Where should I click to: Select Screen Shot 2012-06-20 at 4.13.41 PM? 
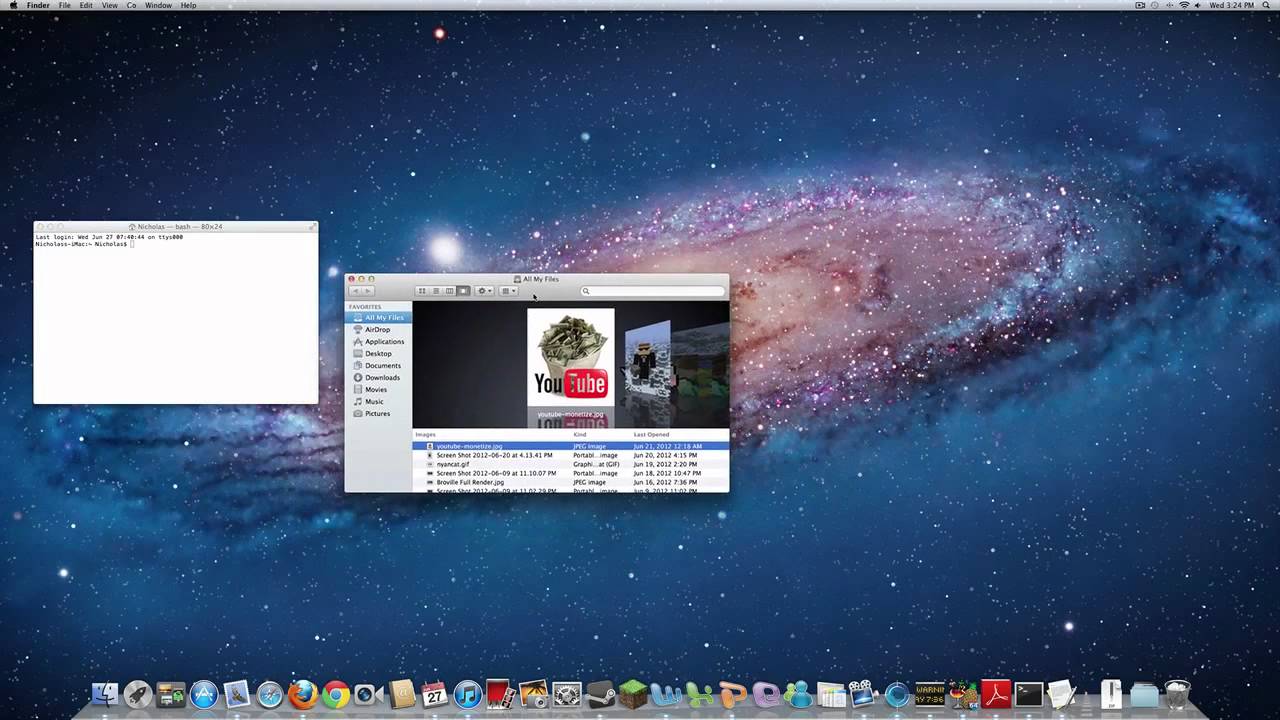[x=571, y=455]
